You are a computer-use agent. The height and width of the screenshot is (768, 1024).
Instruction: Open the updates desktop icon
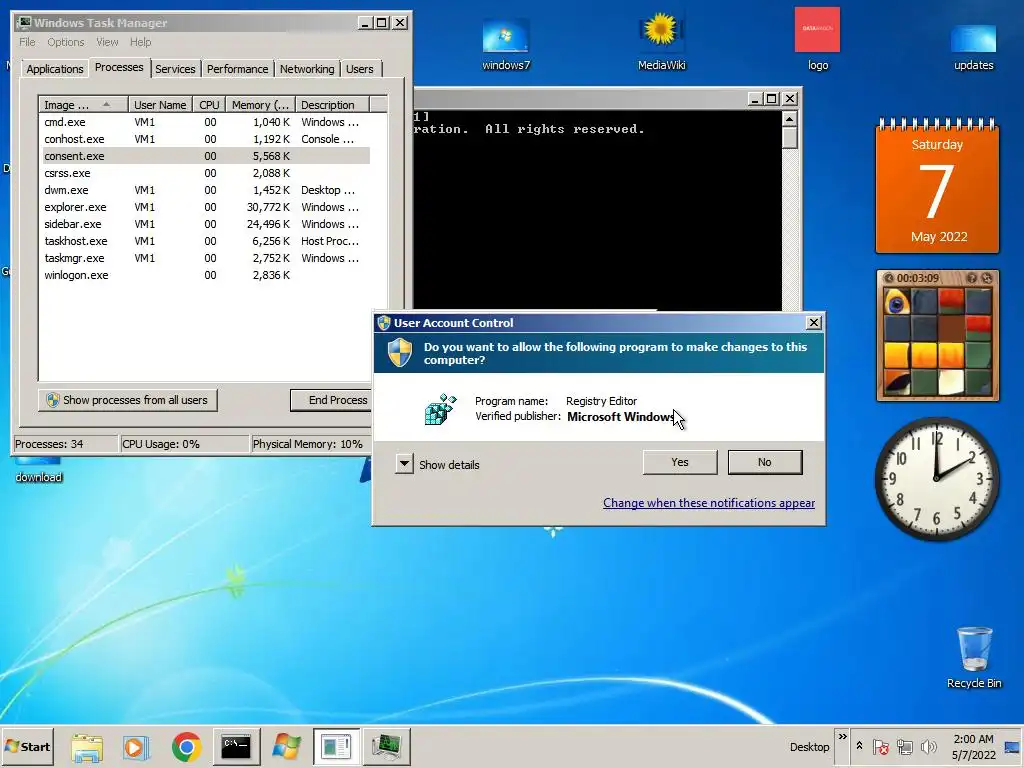[x=973, y=46]
